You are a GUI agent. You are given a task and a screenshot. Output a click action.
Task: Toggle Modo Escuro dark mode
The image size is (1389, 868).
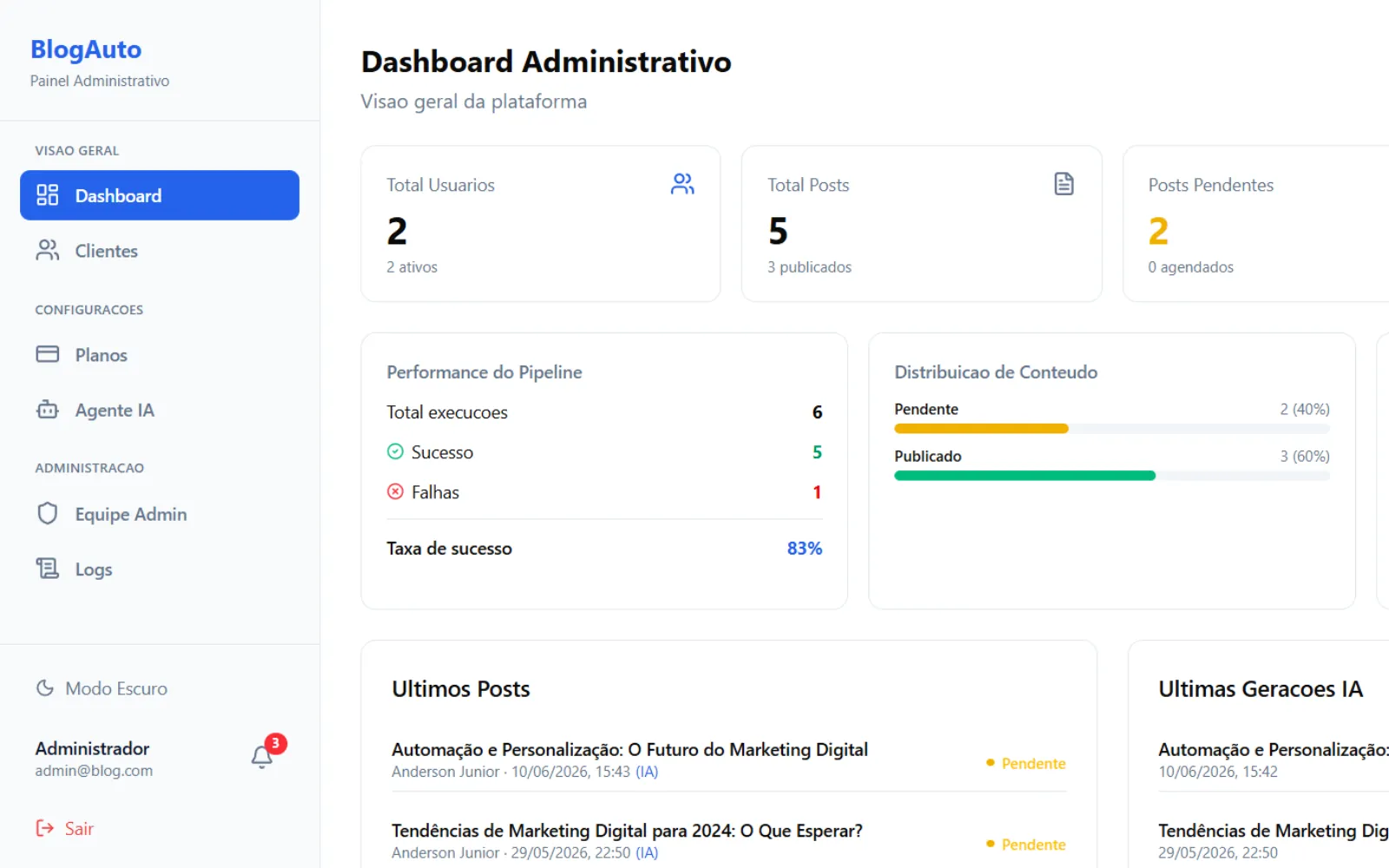click(x=102, y=688)
